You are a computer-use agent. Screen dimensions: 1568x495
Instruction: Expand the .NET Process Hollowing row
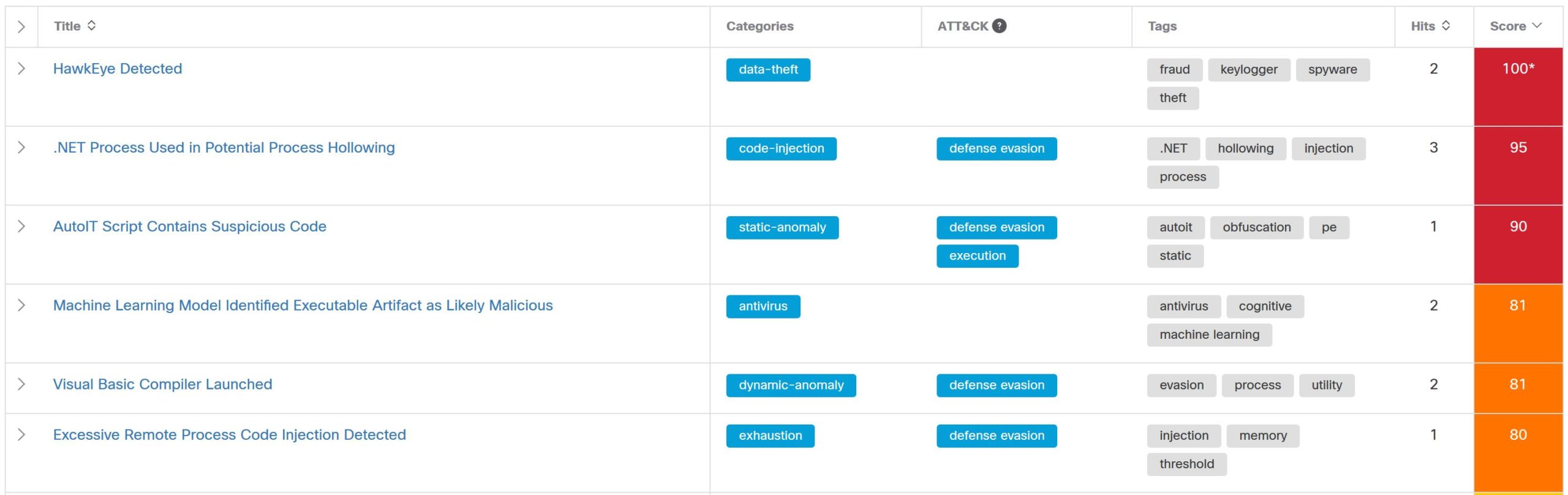(x=21, y=148)
